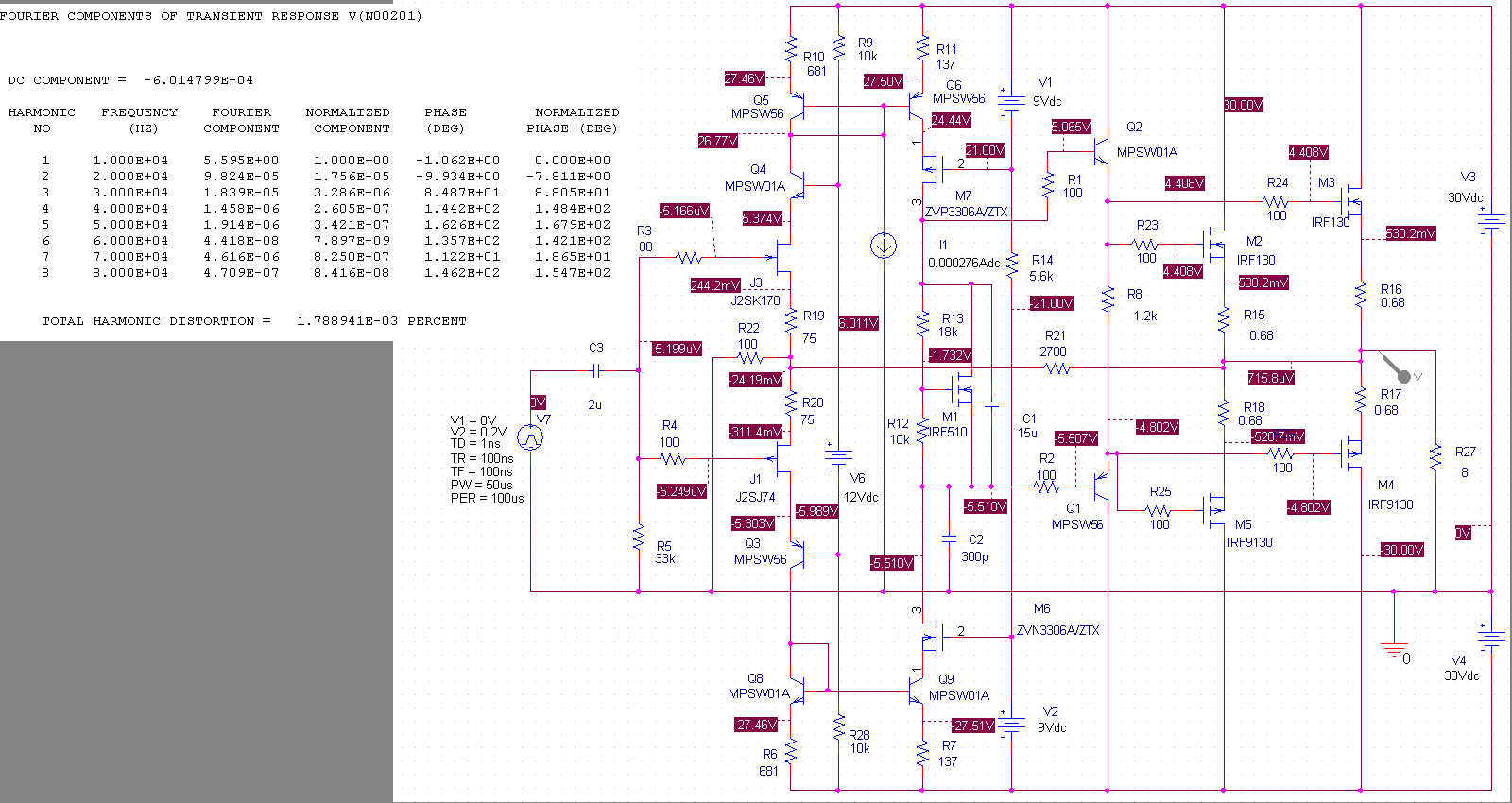1512x803 pixels.
Task: Select resistor R8 1.2k symbol
Action: click(1108, 300)
